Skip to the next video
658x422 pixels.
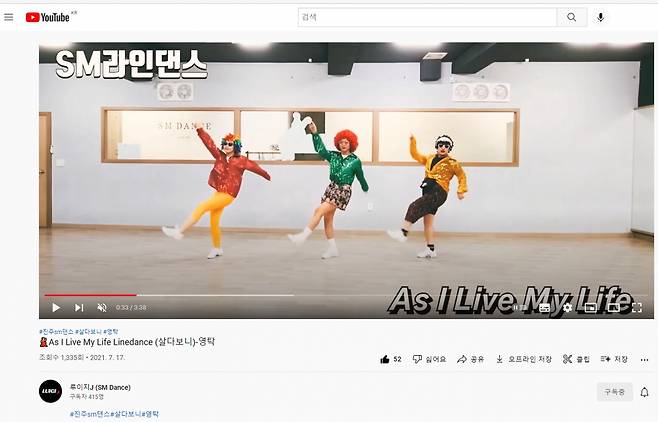tap(78, 307)
